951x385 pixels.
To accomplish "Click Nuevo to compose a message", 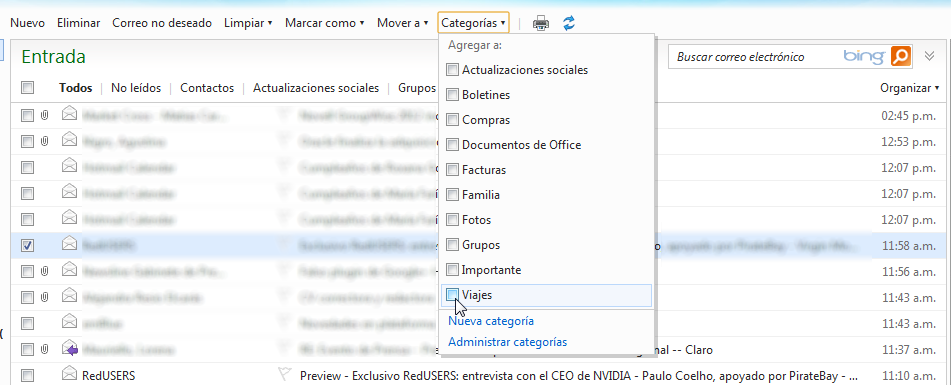I will pos(28,24).
